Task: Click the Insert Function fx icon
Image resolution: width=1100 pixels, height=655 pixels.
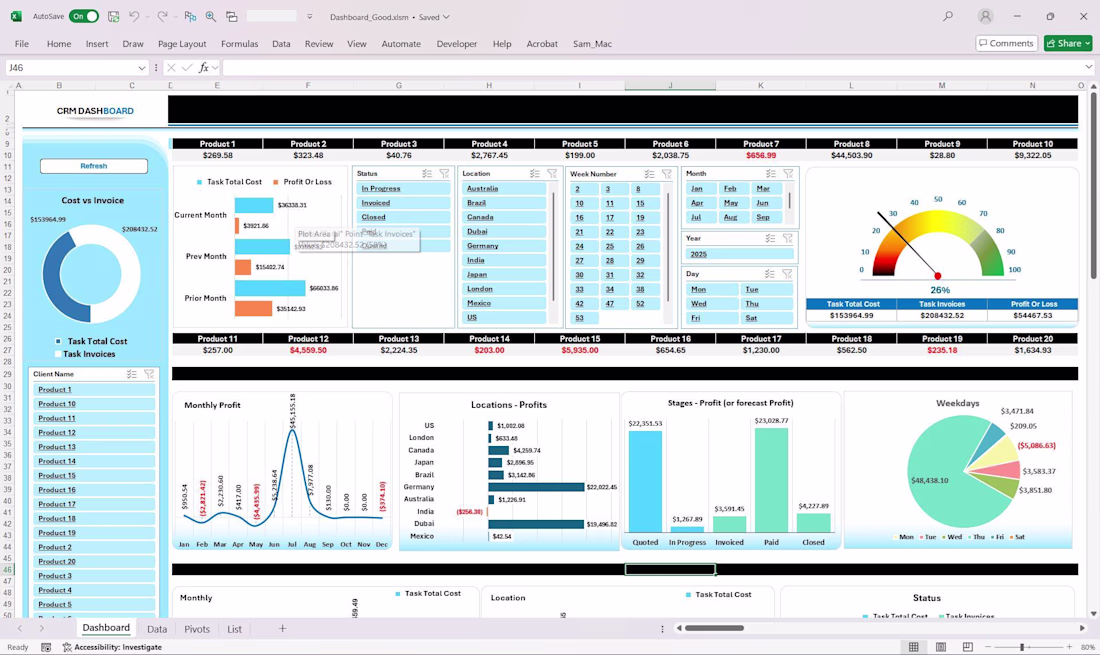Action: point(203,67)
